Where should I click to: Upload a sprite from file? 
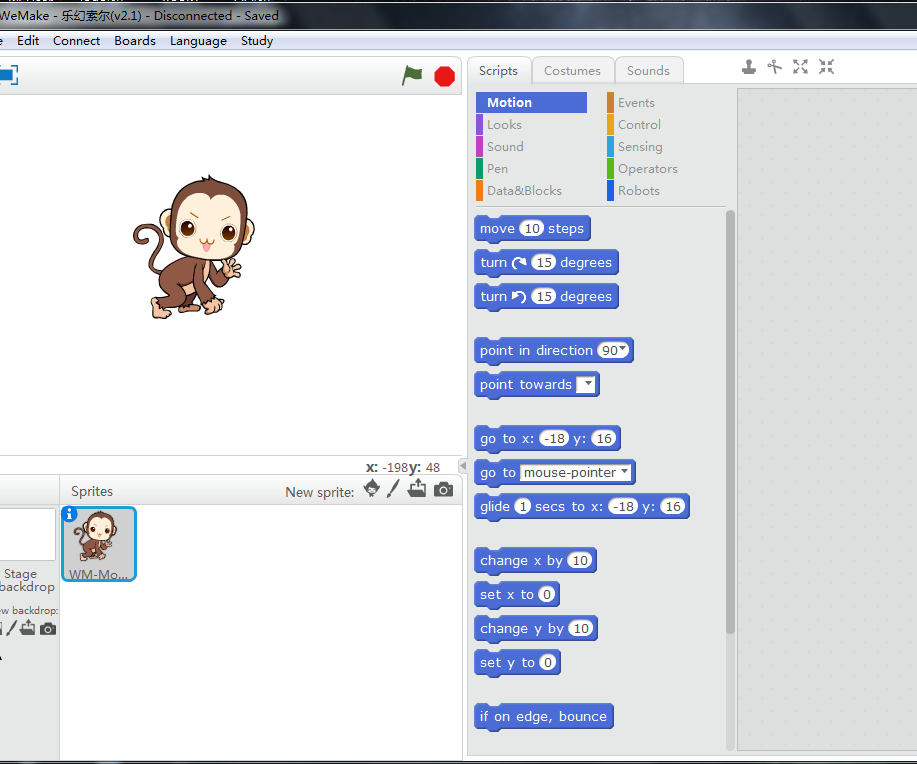pos(417,488)
